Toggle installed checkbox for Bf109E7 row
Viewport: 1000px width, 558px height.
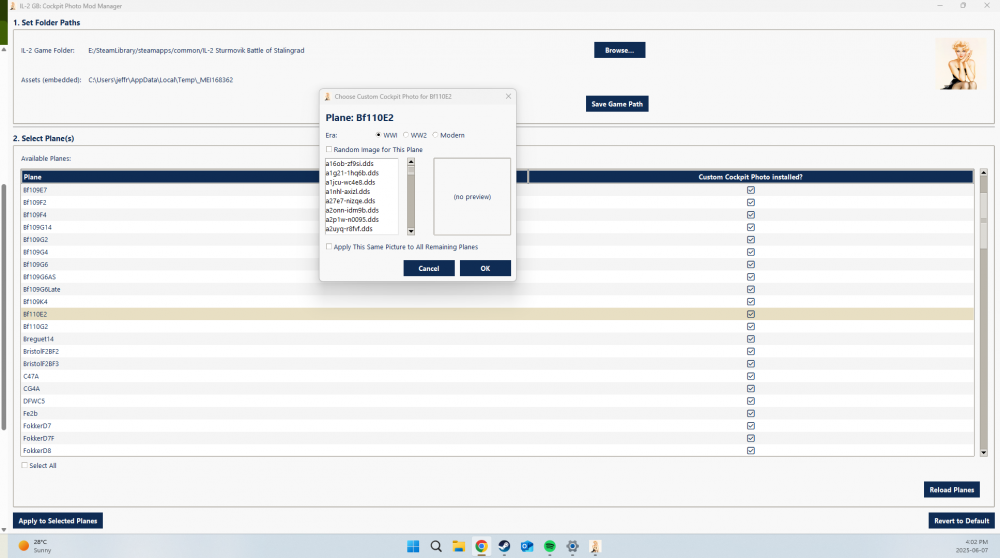(x=751, y=190)
